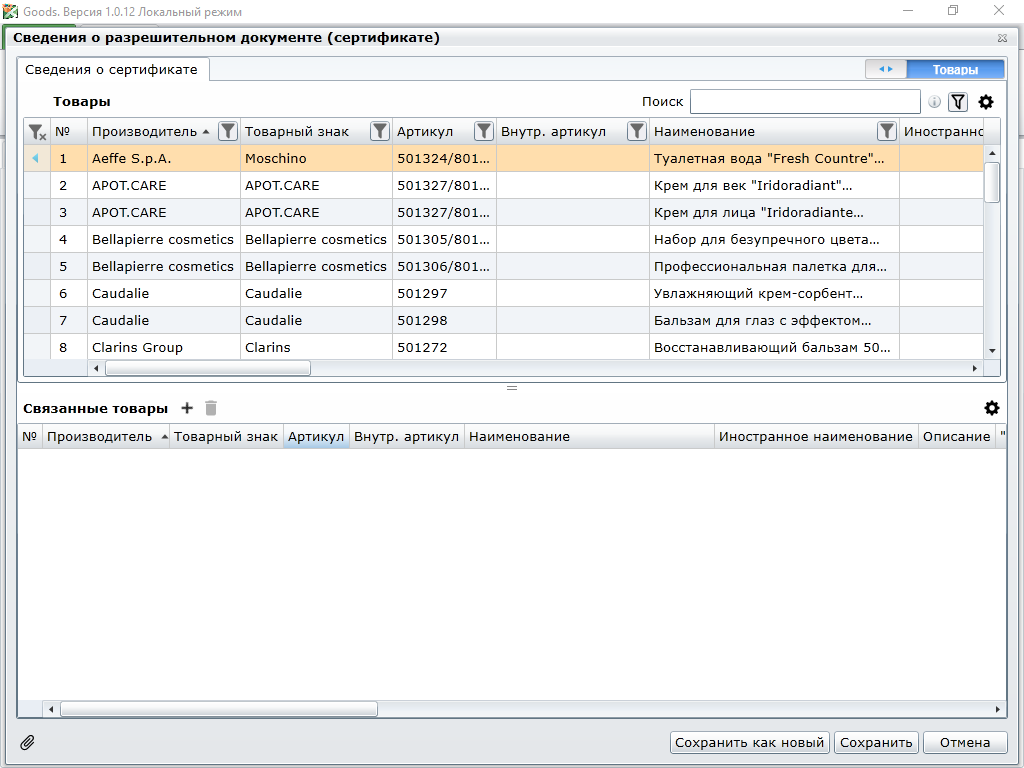Open filter for Внутр. артикул column
Viewport: 1024px width, 768px height.
tap(636, 131)
